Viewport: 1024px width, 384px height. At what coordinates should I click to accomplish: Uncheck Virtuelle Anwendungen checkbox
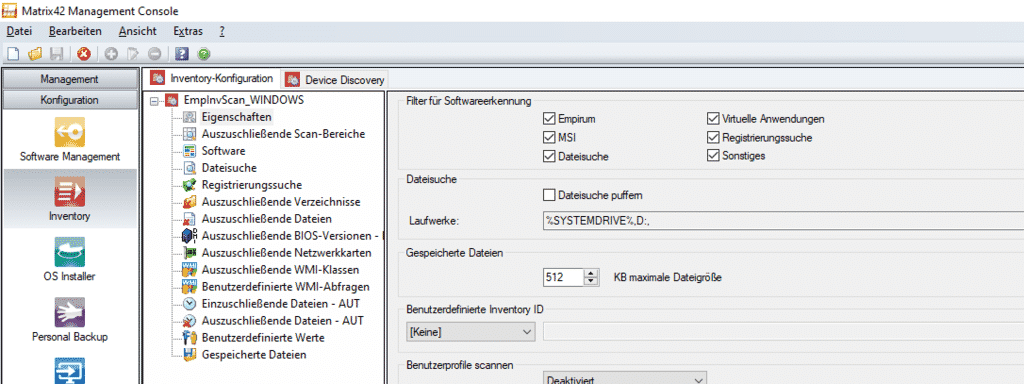tap(712, 119)
